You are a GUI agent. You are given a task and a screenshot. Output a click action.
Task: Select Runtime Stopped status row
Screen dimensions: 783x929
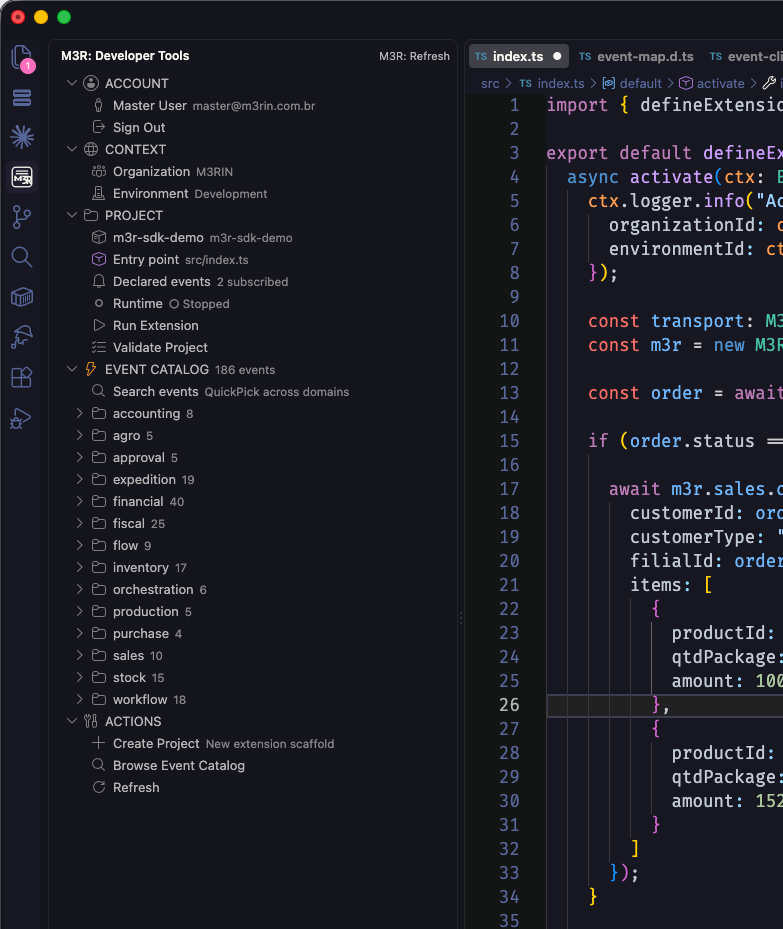tap(255, 303)
